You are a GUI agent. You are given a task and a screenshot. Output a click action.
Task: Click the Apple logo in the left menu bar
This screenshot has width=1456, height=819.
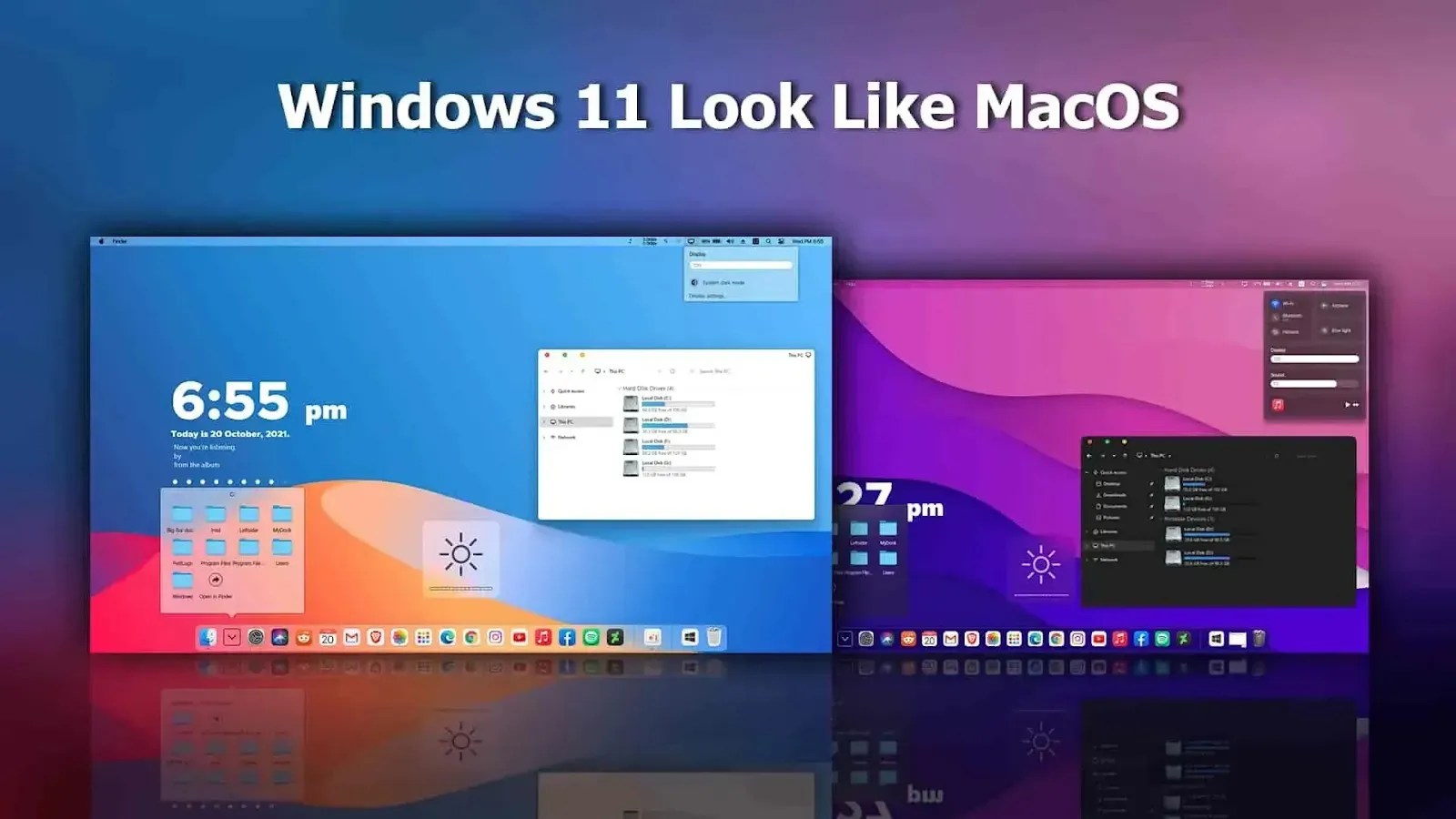pos(101,241)
